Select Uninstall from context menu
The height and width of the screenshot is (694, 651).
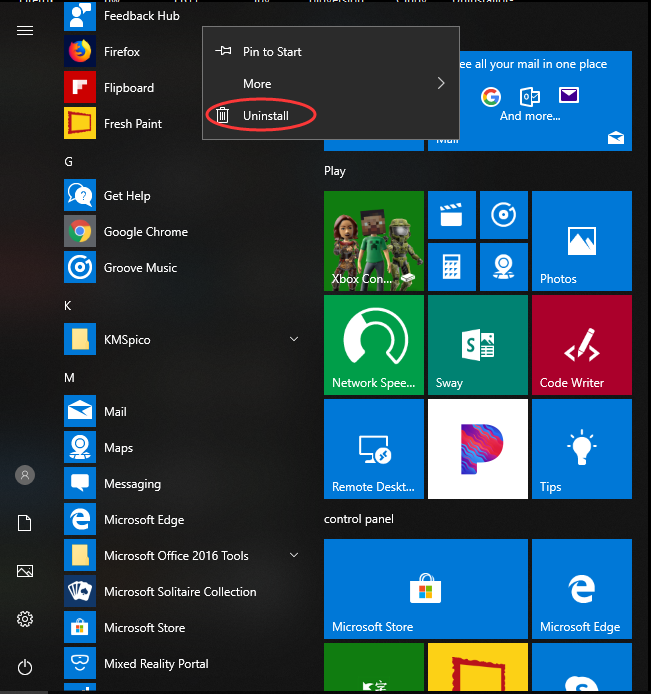coord(331,116)
